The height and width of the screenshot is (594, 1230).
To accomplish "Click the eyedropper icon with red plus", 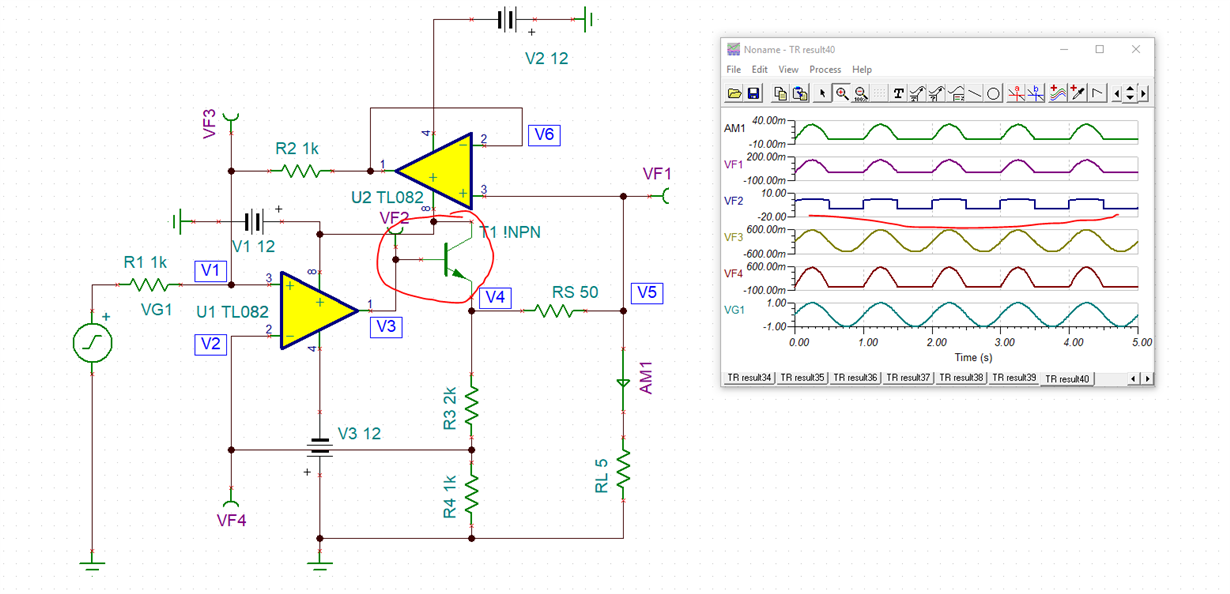I will tap(1077, 93).
